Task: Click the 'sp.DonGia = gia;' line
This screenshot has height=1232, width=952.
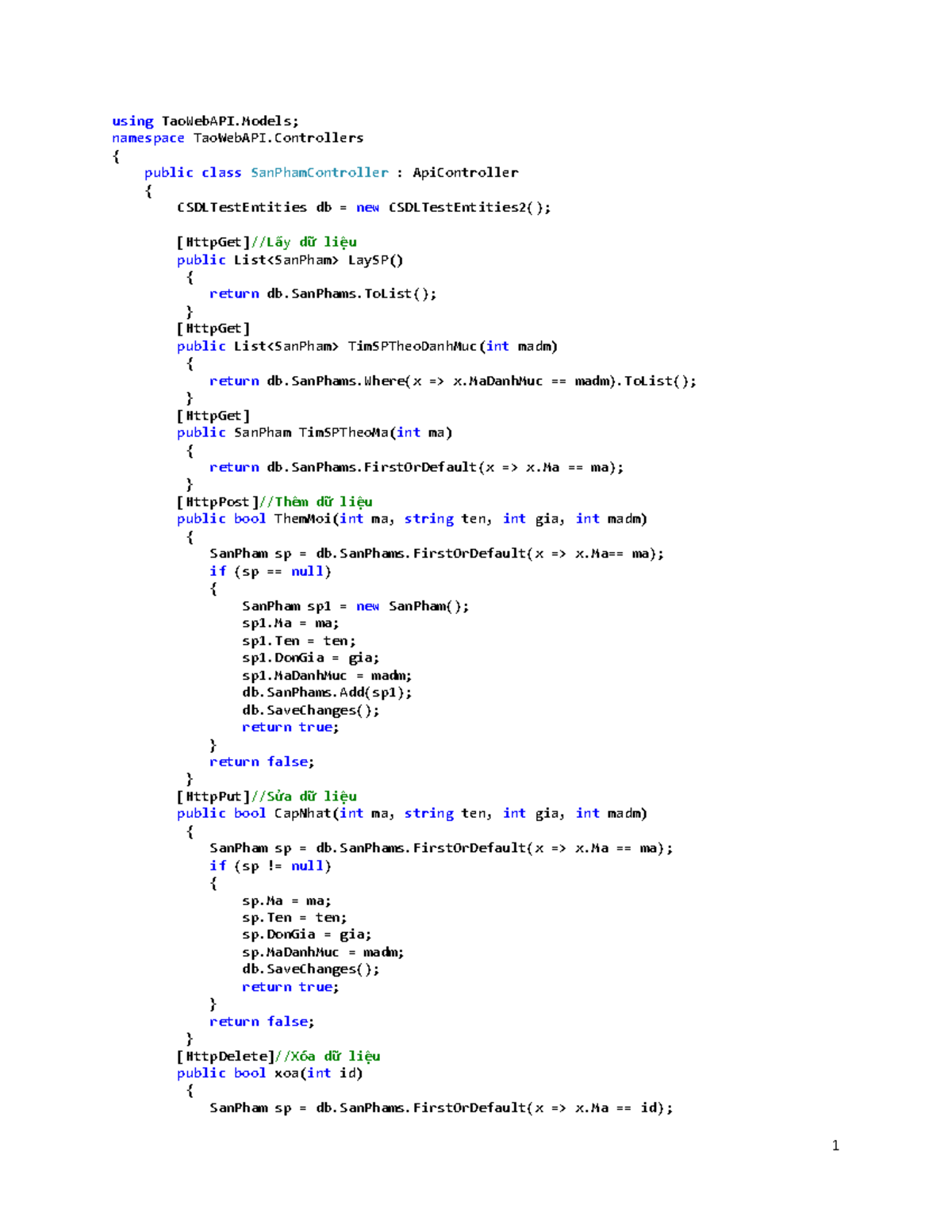Action: click(307, 935)
